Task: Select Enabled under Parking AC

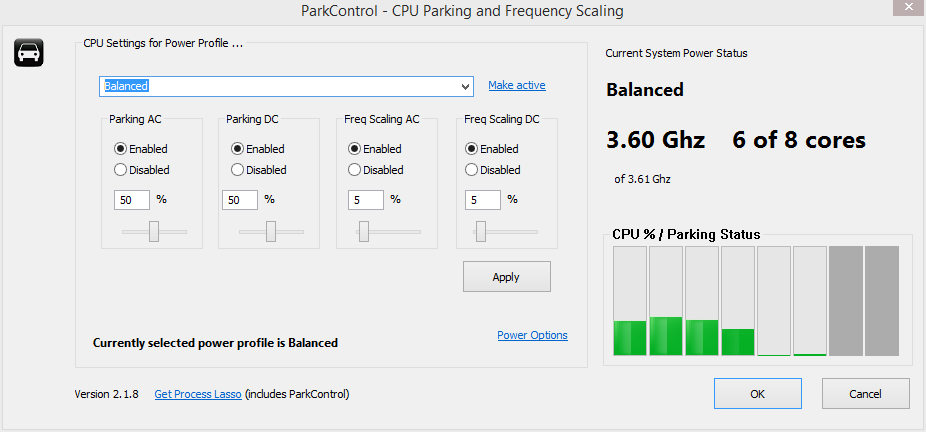Action: (141, 149)
